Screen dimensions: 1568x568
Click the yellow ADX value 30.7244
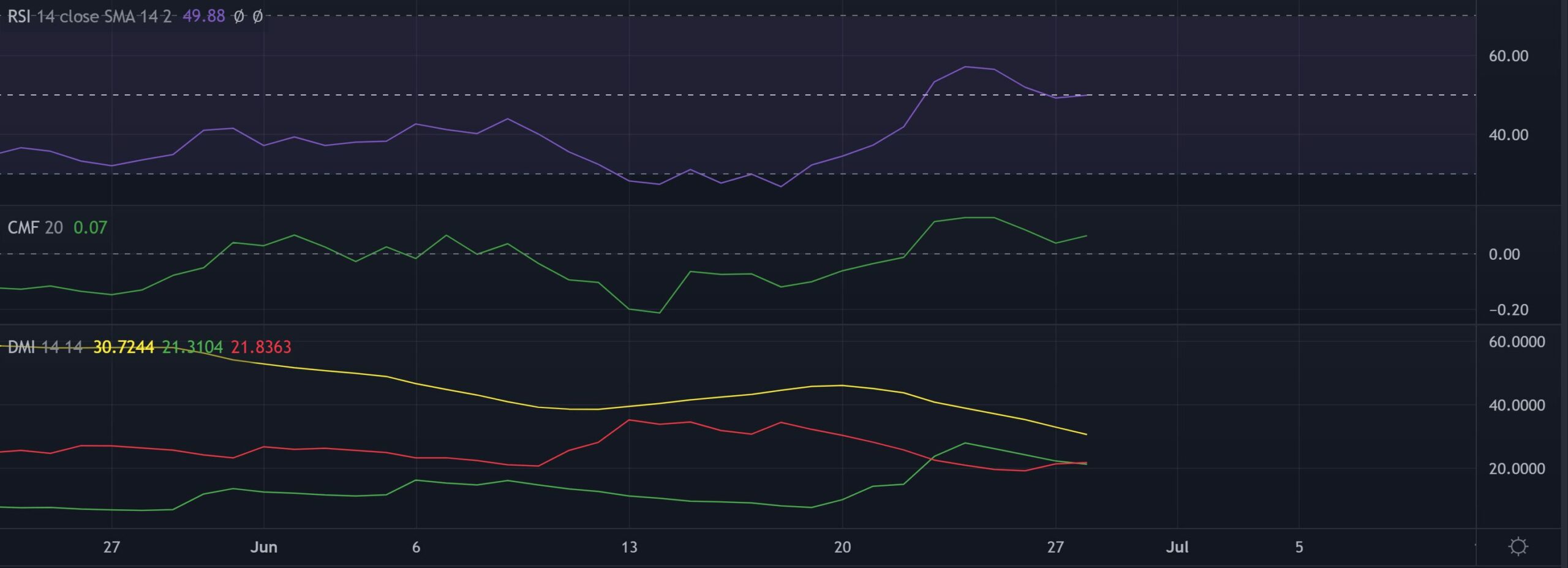point(123,347)
